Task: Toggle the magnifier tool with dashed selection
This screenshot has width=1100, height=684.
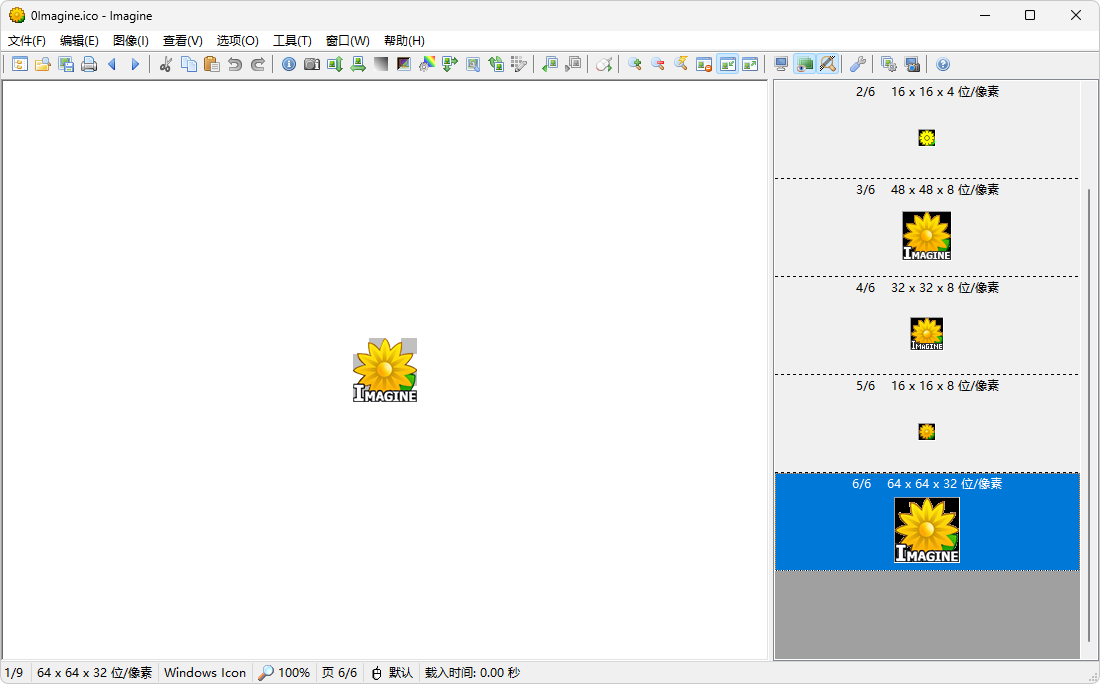Action: (827, 65)
